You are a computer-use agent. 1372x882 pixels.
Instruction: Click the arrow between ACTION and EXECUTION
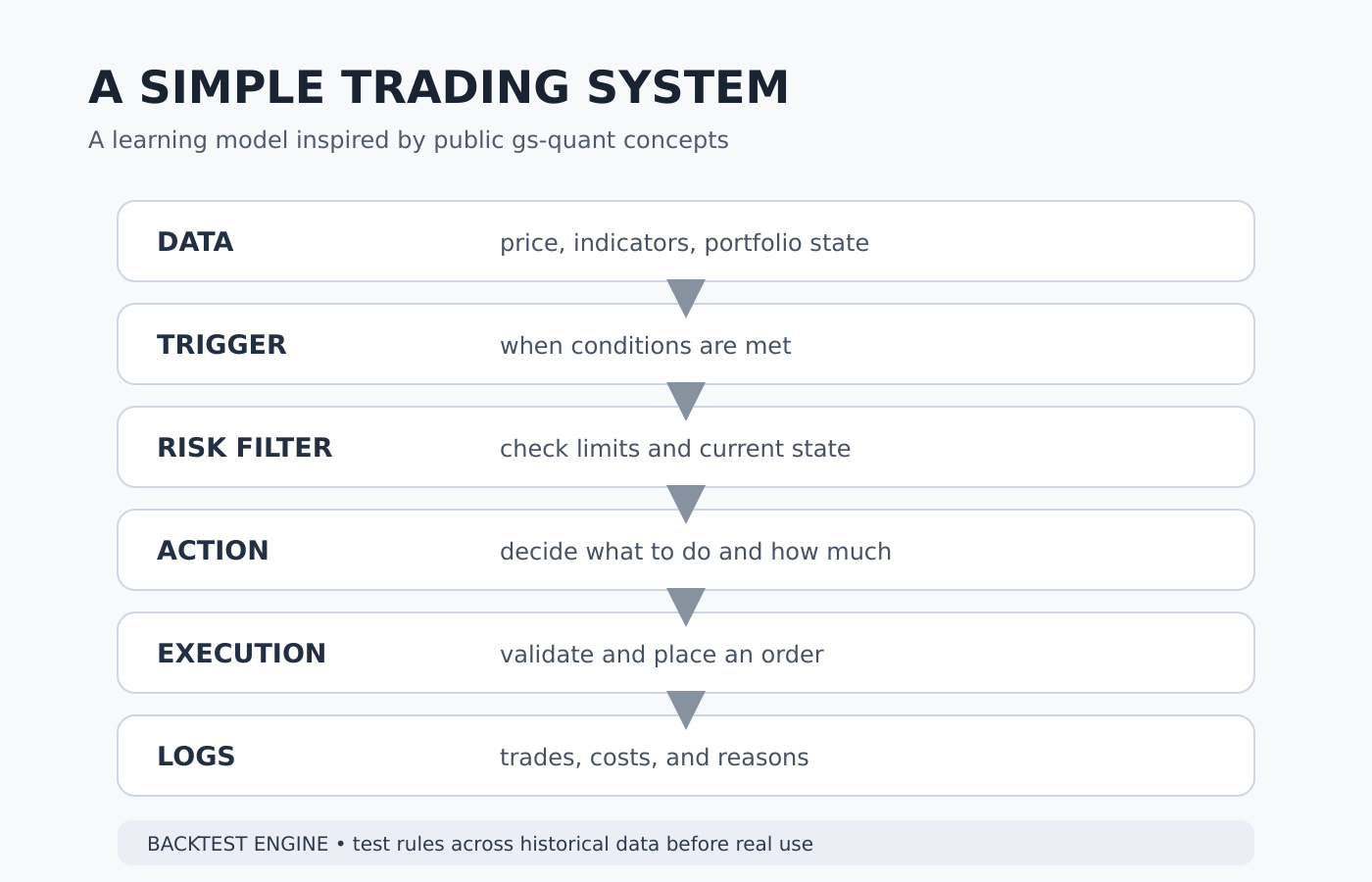pos(686,607)
